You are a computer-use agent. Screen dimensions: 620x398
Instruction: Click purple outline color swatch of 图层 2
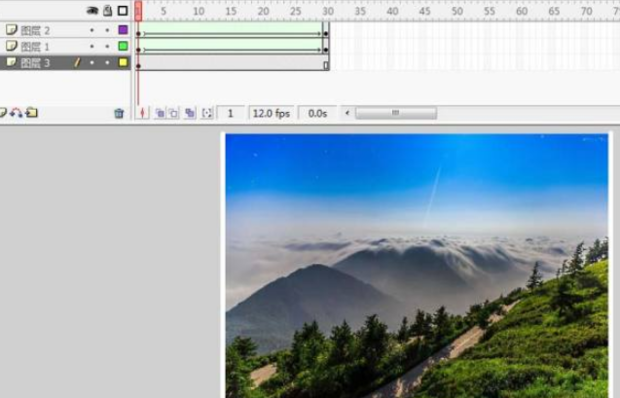pos(123,30)
